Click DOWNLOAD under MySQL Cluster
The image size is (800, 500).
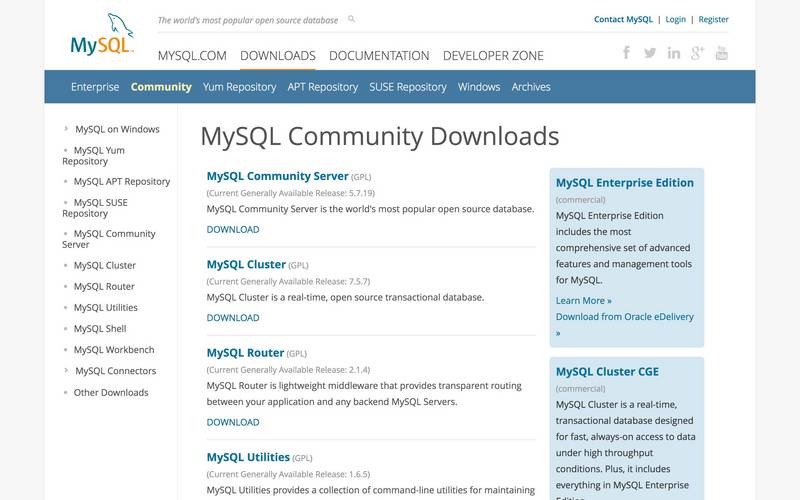[233, 318]
